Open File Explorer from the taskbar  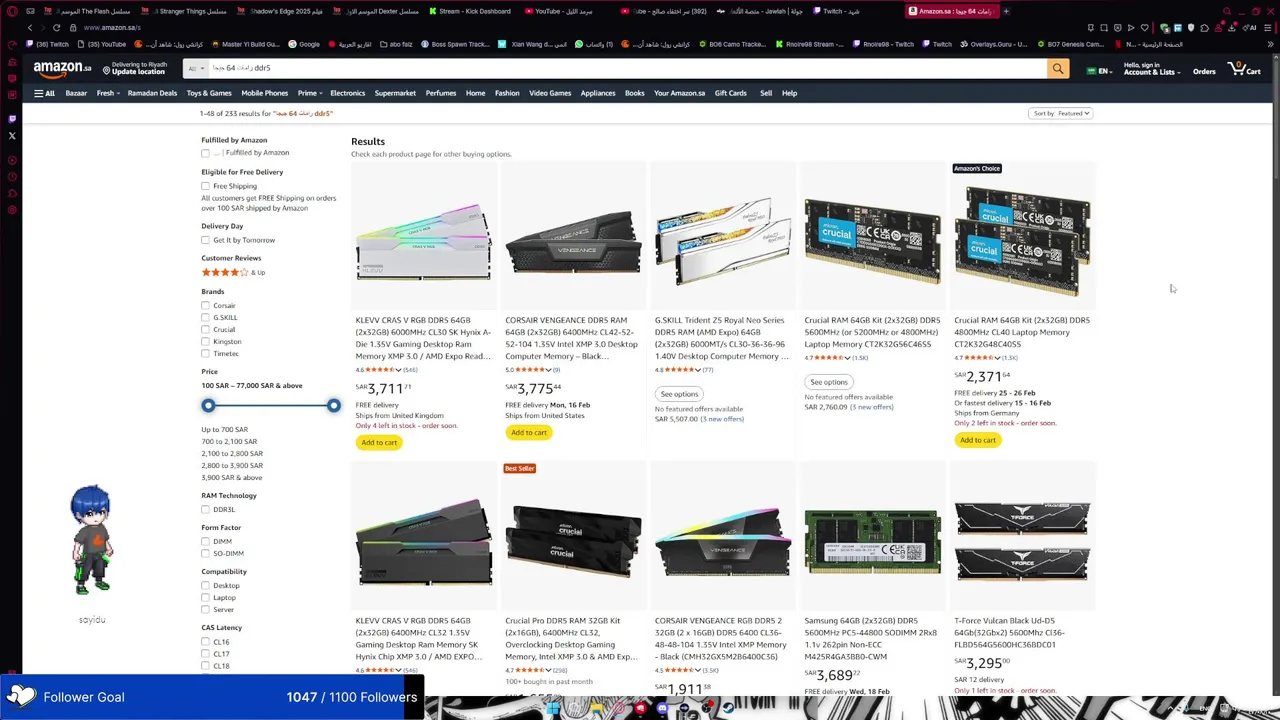597,708
